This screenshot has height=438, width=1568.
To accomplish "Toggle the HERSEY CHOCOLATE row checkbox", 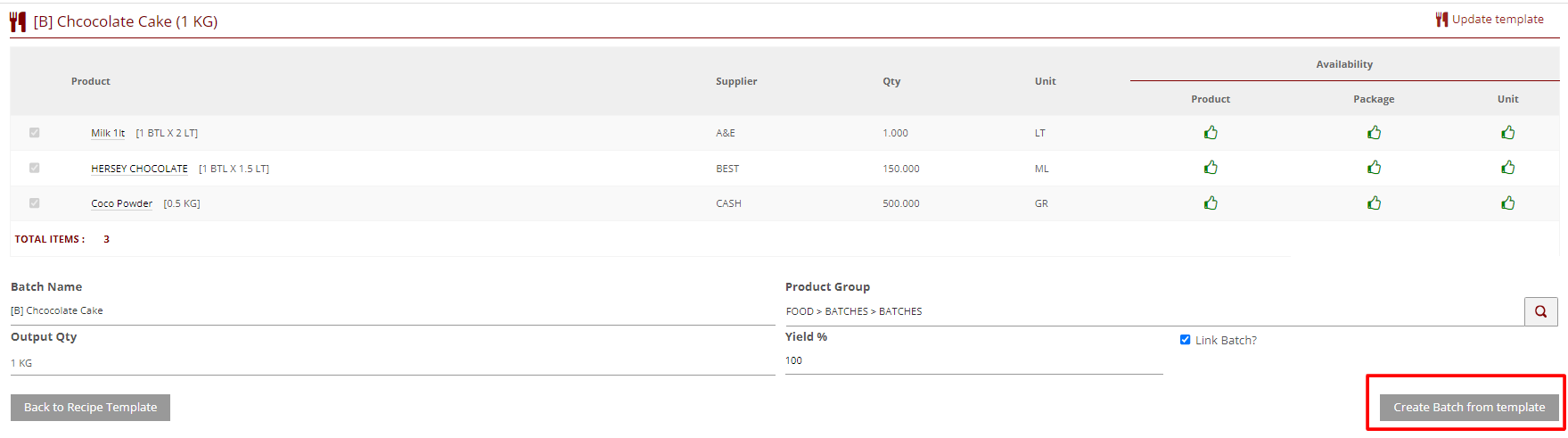I will point(35,168).
